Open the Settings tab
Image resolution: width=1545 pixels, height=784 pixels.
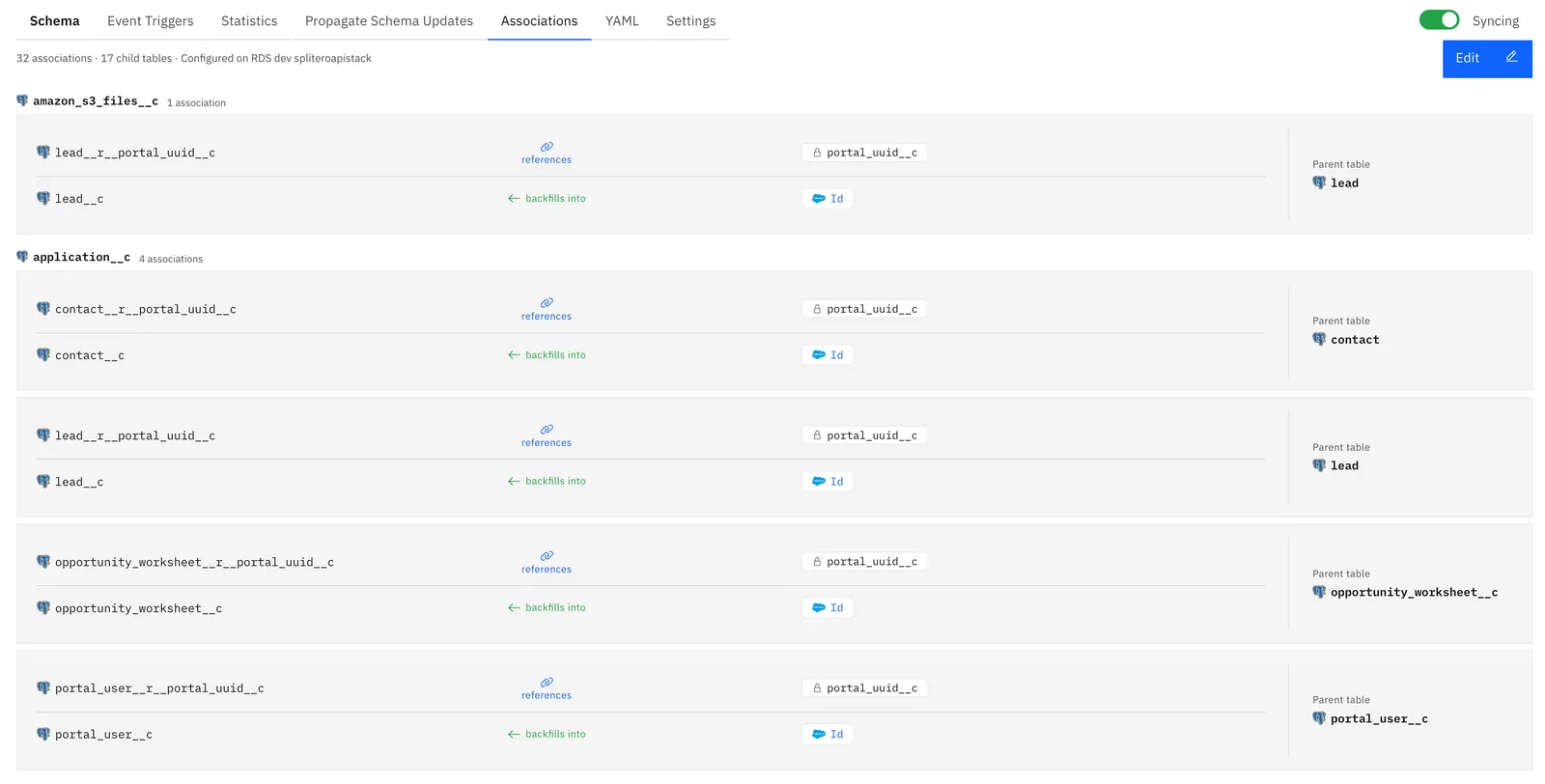click(691, 21)
